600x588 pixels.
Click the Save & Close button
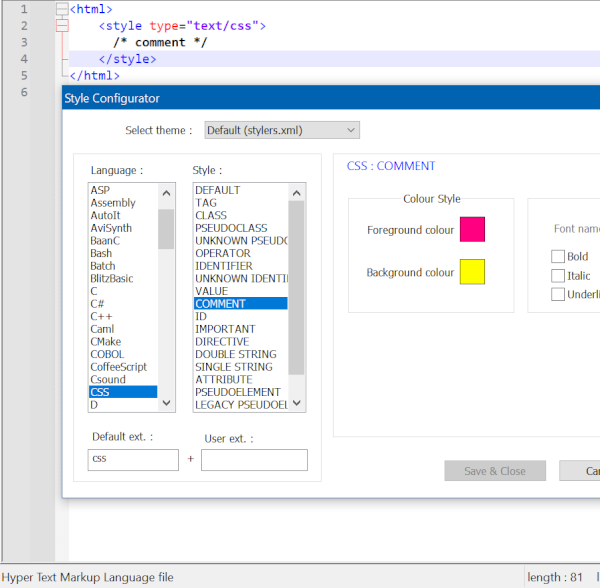pyautogui.click(x=495, y=471)
